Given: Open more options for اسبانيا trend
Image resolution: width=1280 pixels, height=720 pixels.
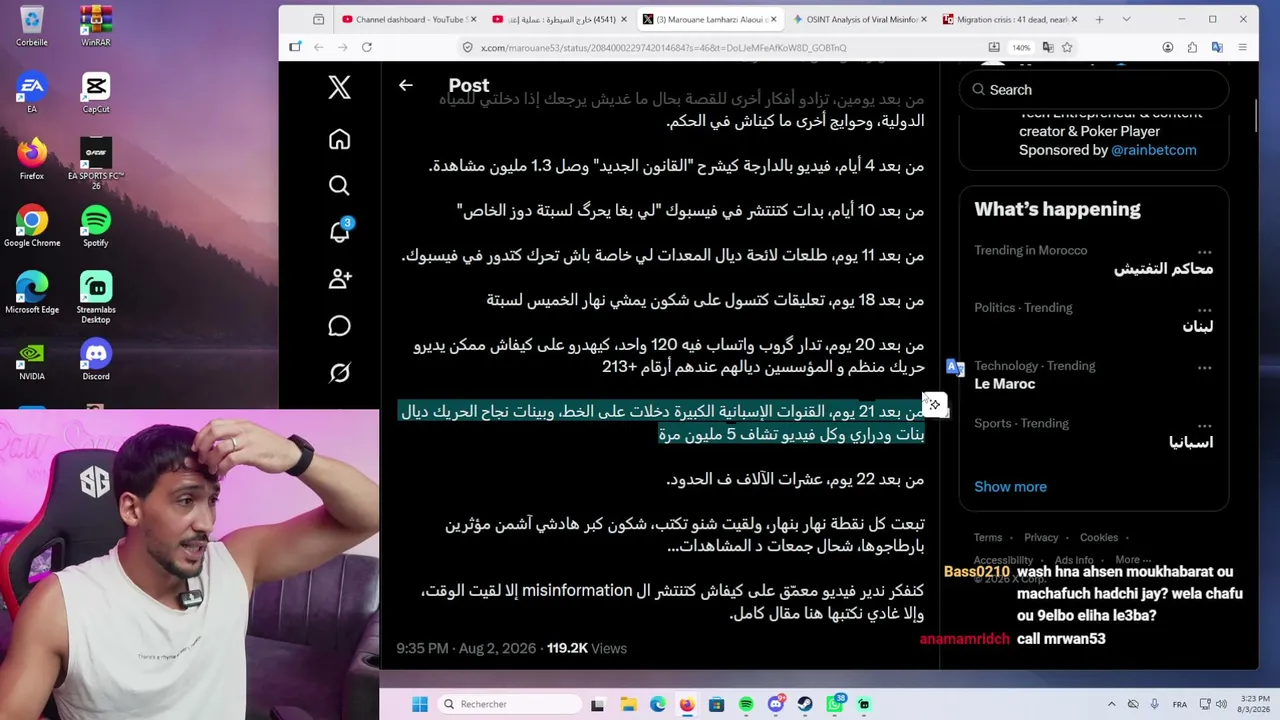Looking at the screenshot, I should click(x=1204, y=424).
